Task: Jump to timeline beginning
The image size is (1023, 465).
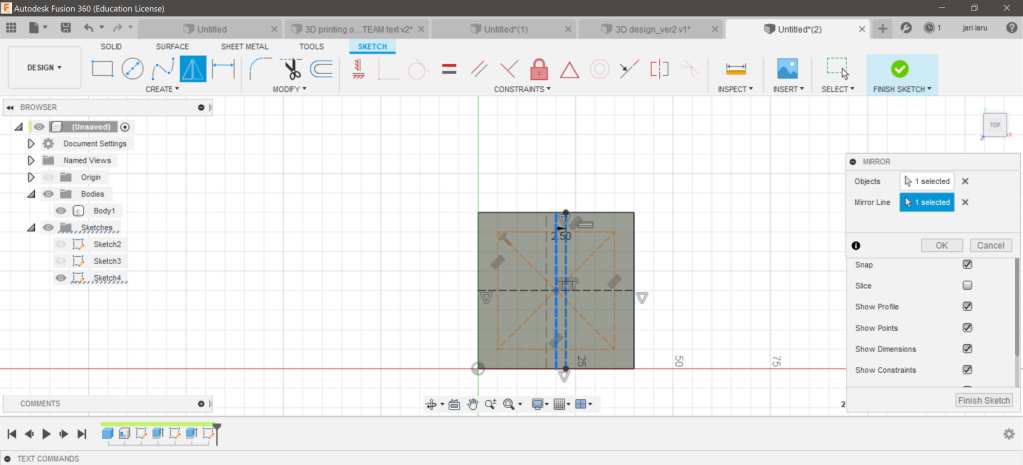Action: click(x=11, y=434)
